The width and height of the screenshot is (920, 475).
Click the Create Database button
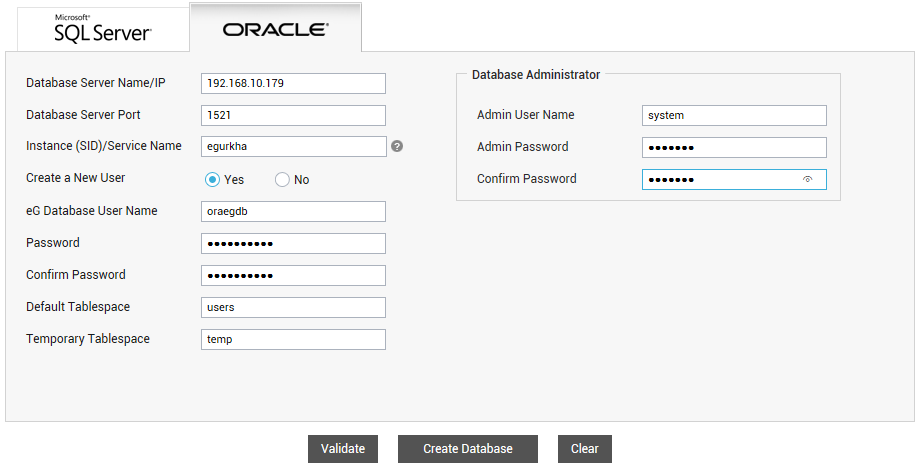[468, 449]
